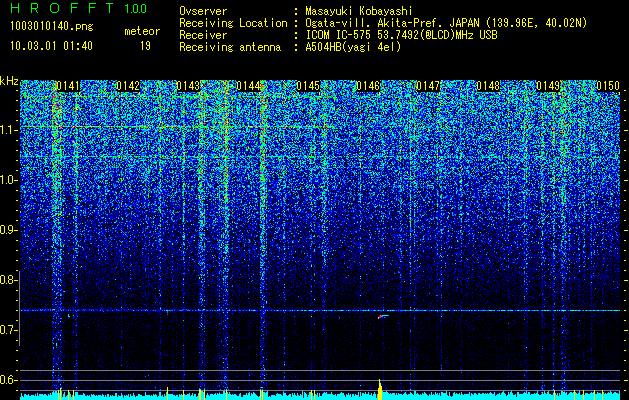The width and height of the screenshot is (629, 400).
Task: Click the 1.0.0 version number
Action: coord(136,9)
